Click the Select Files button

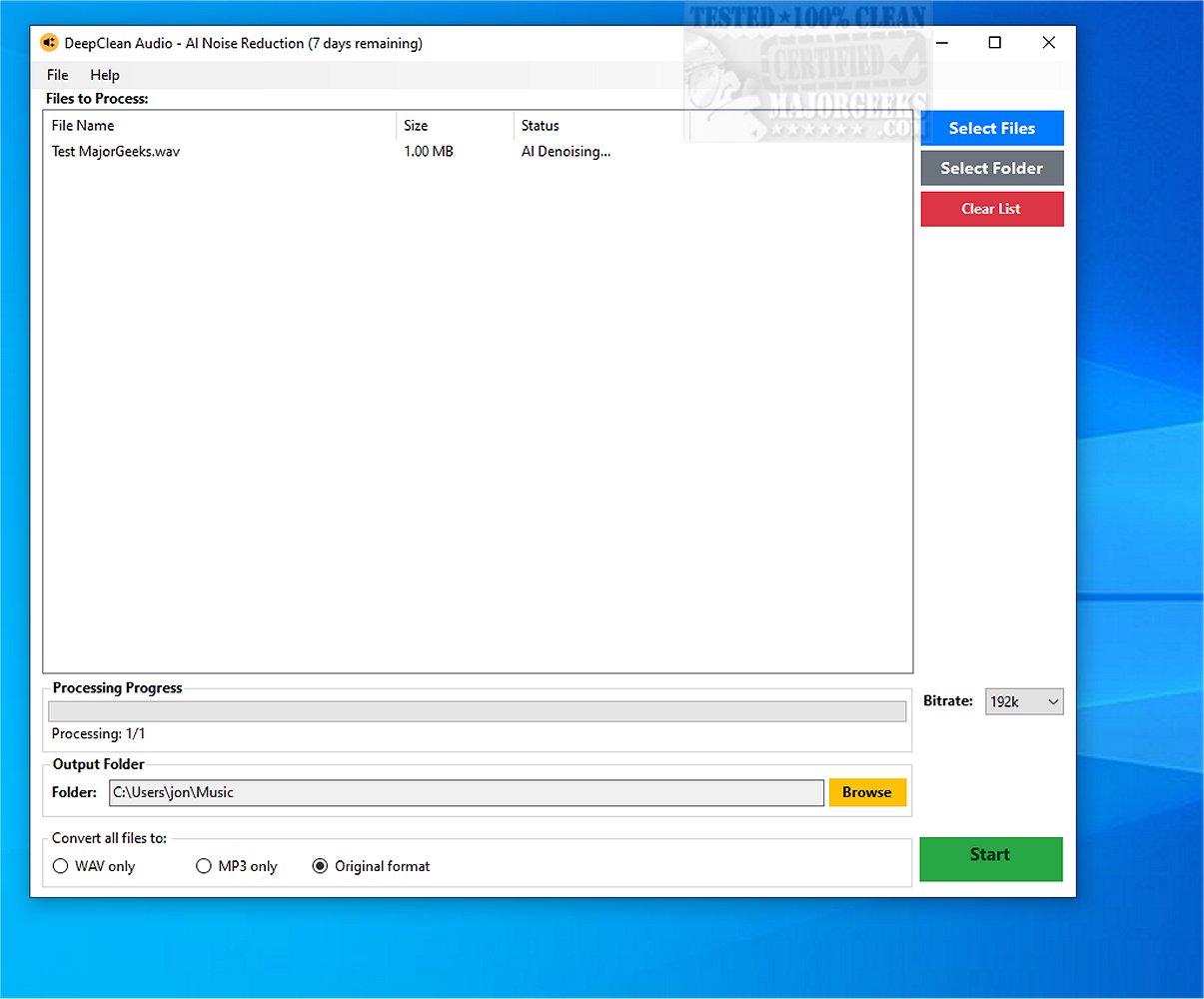click(992, 128)
